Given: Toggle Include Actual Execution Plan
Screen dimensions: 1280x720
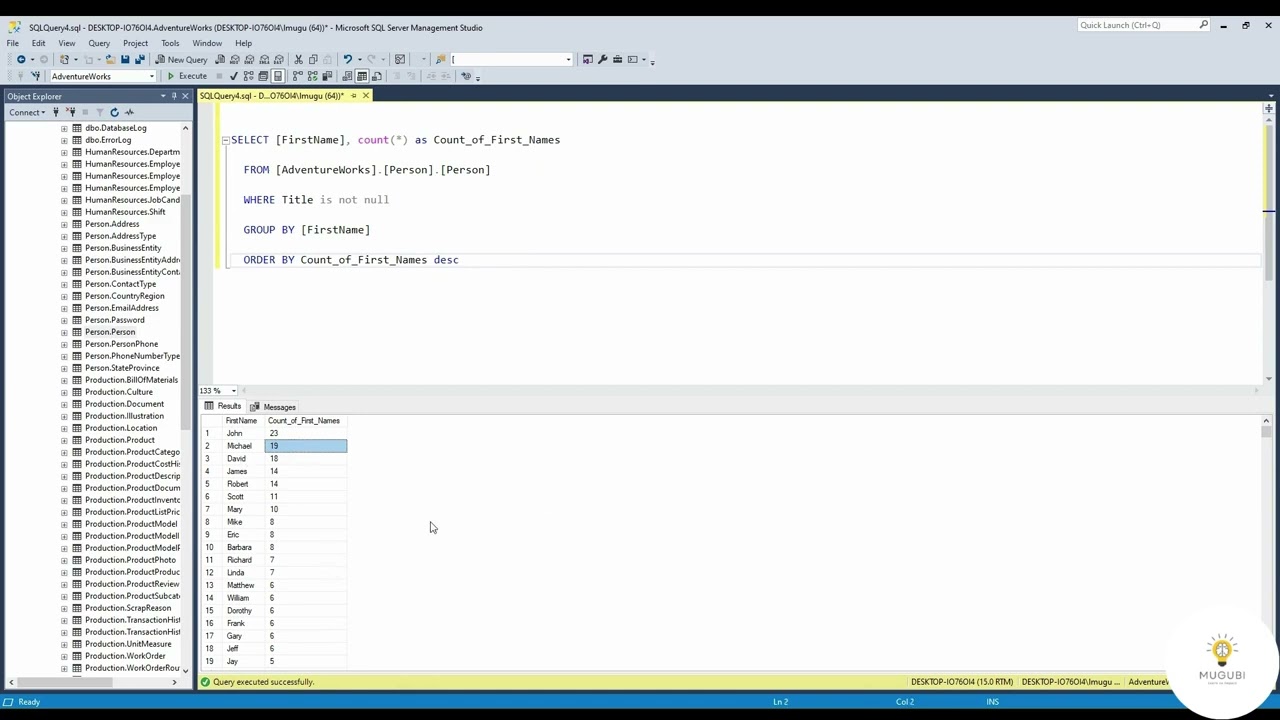Looking at the screenshot, I should 298,76.
